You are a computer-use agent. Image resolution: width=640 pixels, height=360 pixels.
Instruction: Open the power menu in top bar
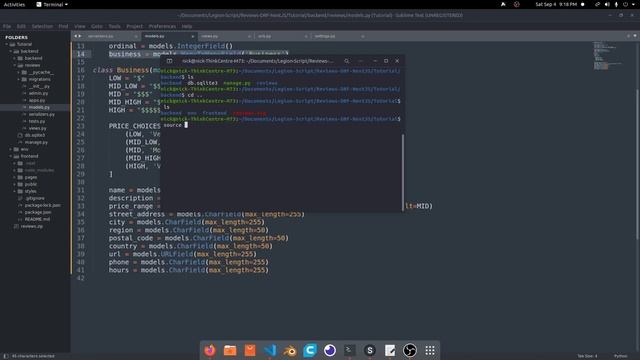[x=625, y=4]
